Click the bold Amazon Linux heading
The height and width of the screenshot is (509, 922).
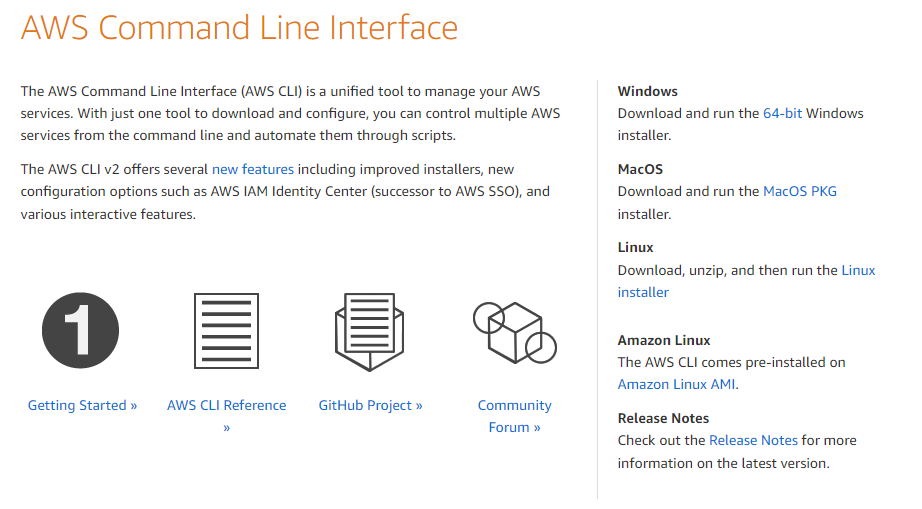[664, 340]
